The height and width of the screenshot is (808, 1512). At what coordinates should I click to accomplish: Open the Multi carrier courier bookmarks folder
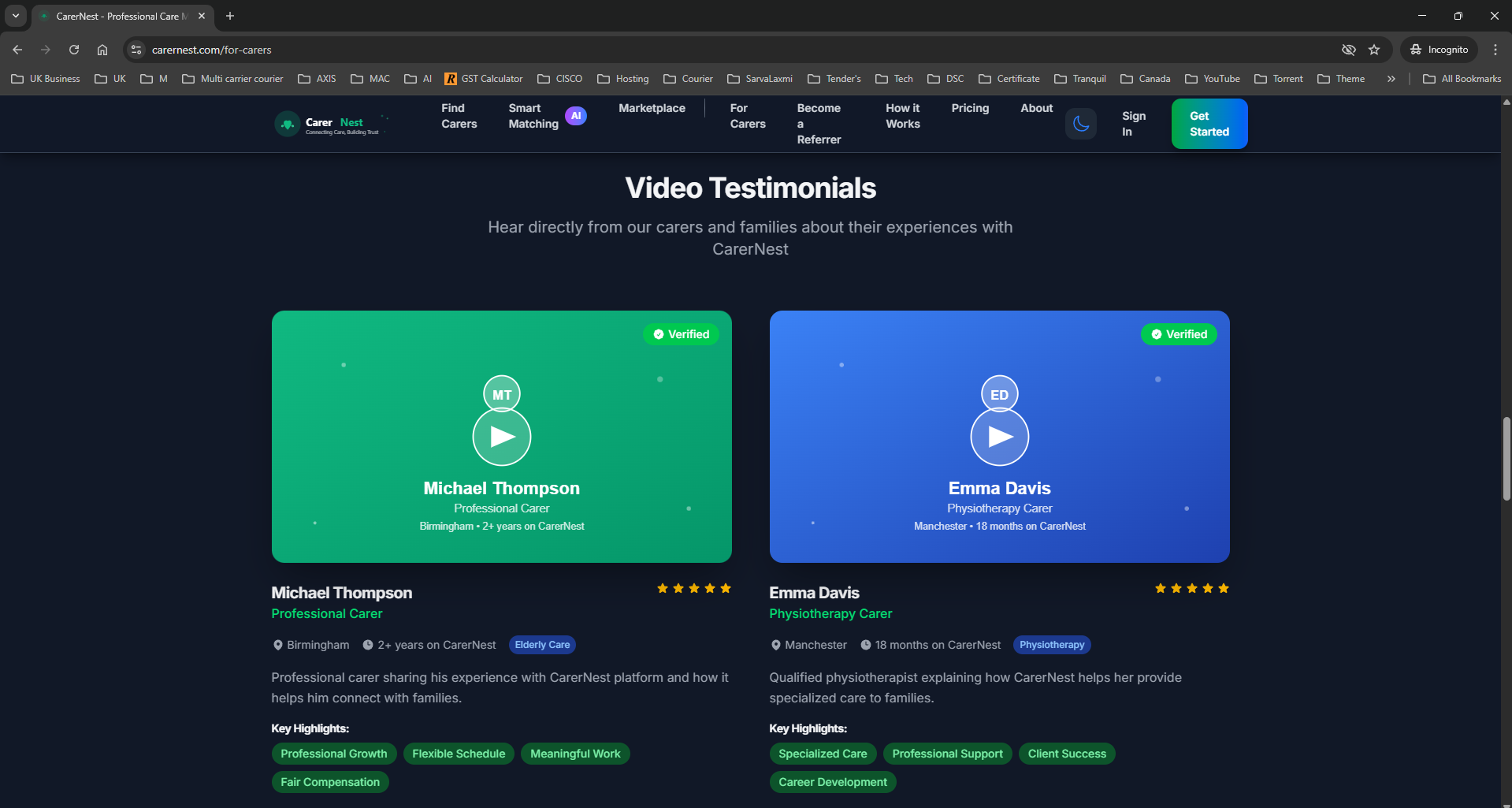click(232, 79)
